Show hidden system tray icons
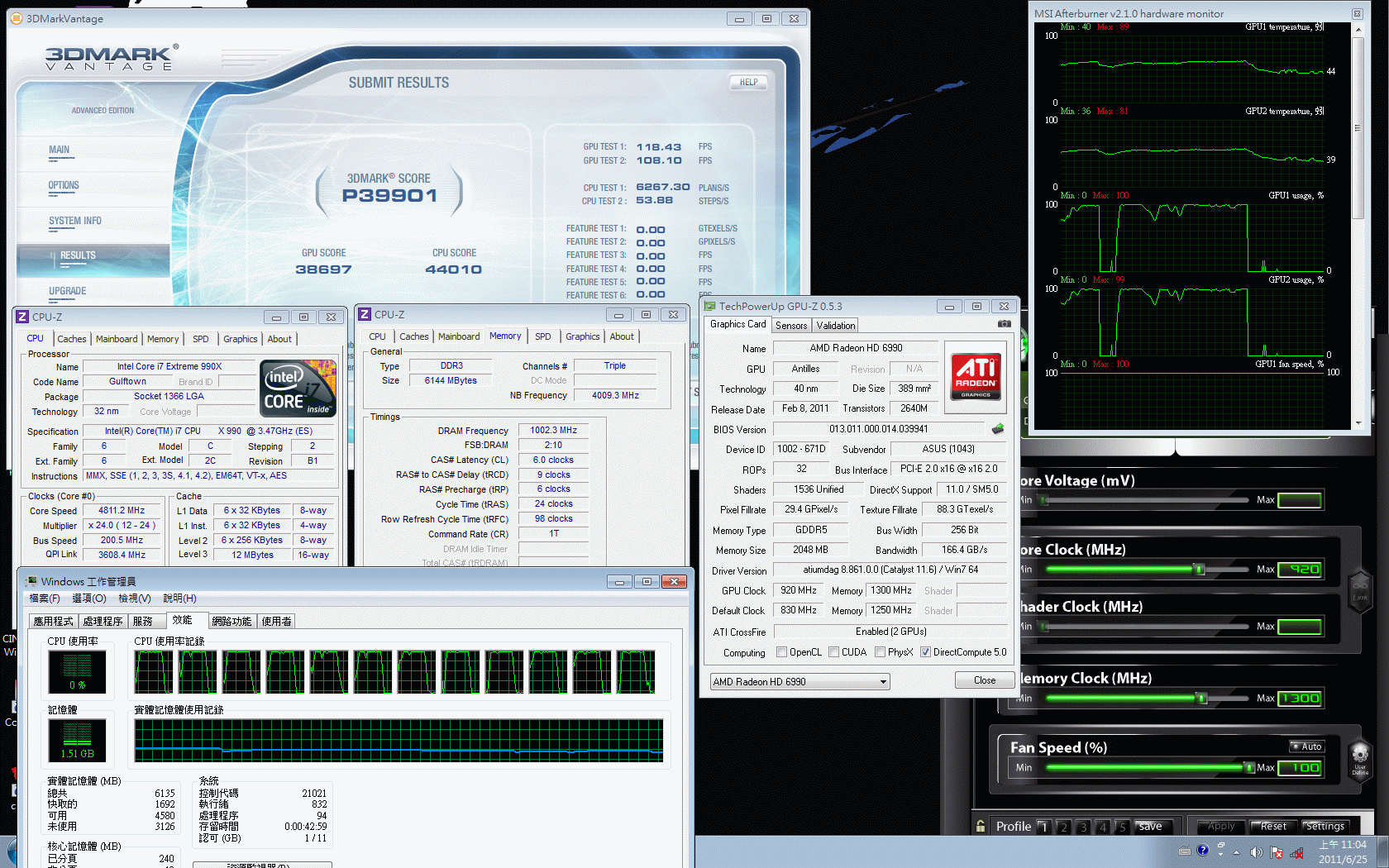The height and width of the screenshot is (868, 1389). tap(1237, 852)
